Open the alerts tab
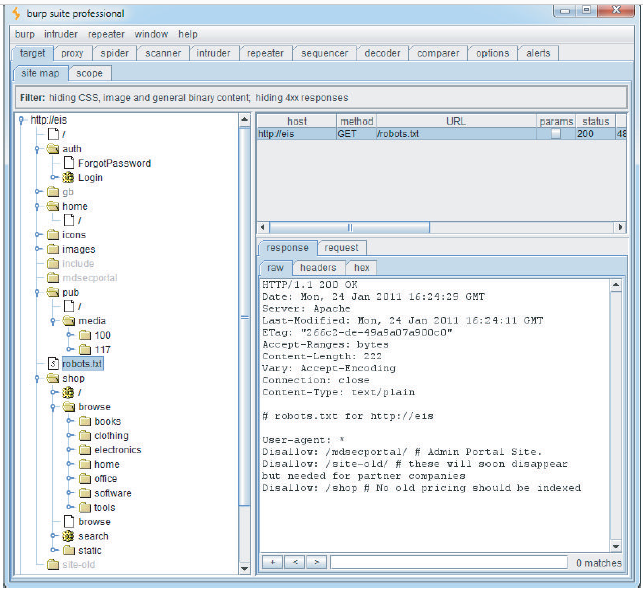The height and width of the screenshot is (592, 643). 538,53
